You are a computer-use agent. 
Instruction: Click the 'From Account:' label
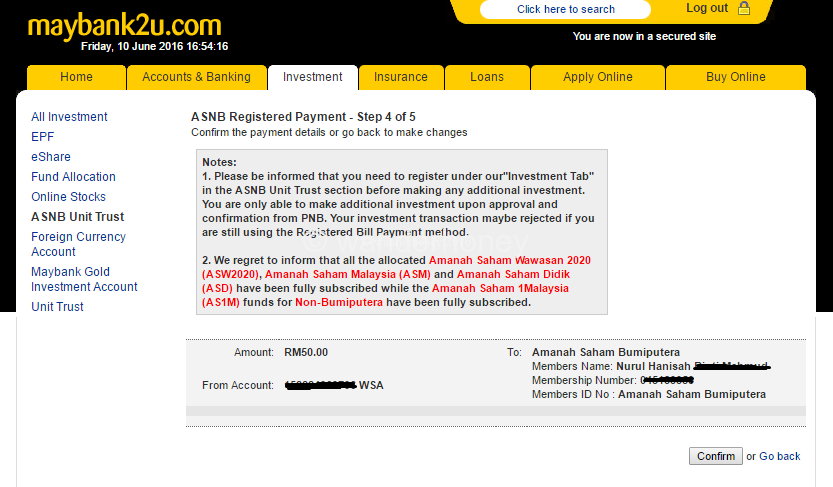(237, 386)
